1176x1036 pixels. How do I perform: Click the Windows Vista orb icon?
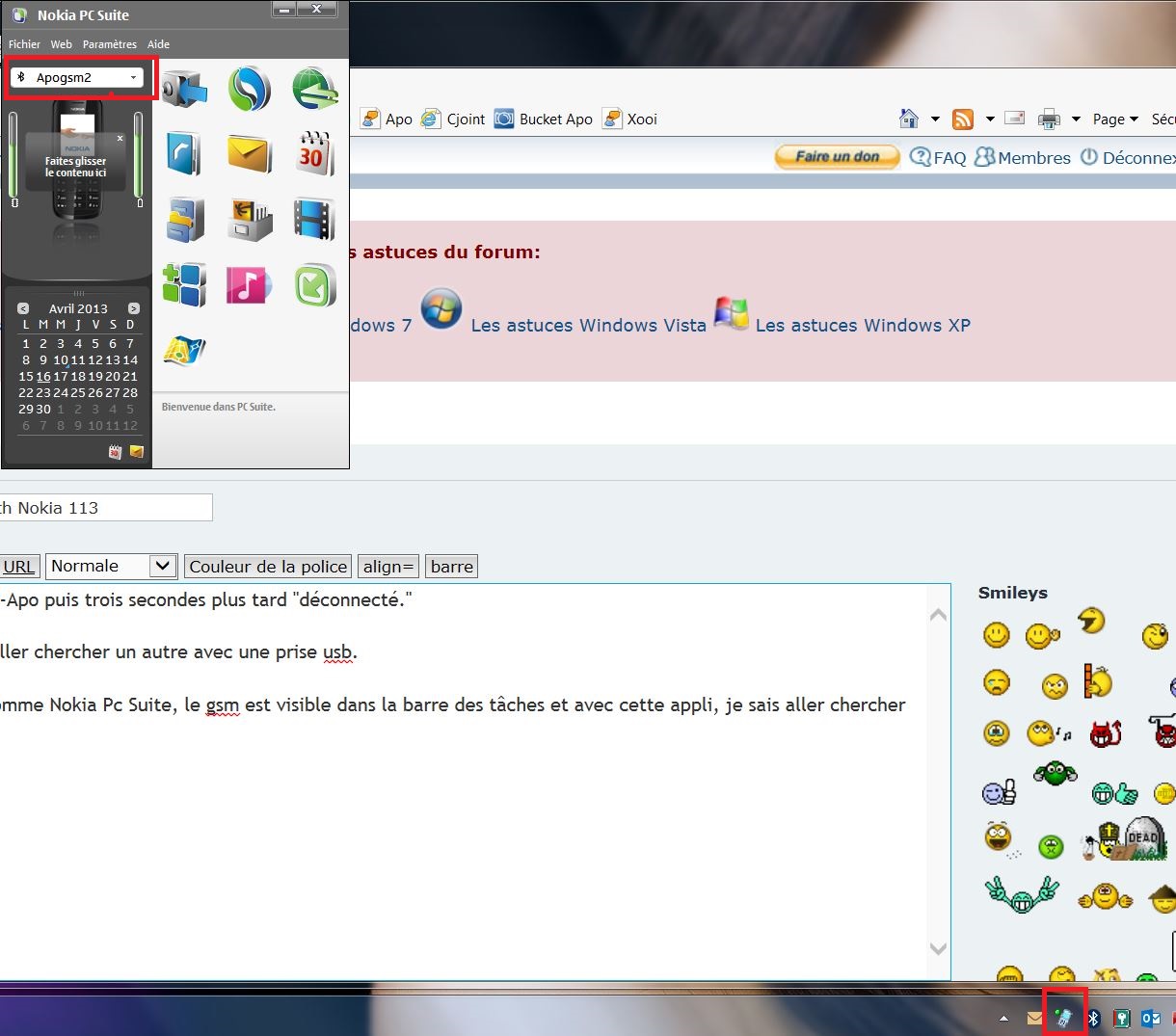tap(441, 309)
